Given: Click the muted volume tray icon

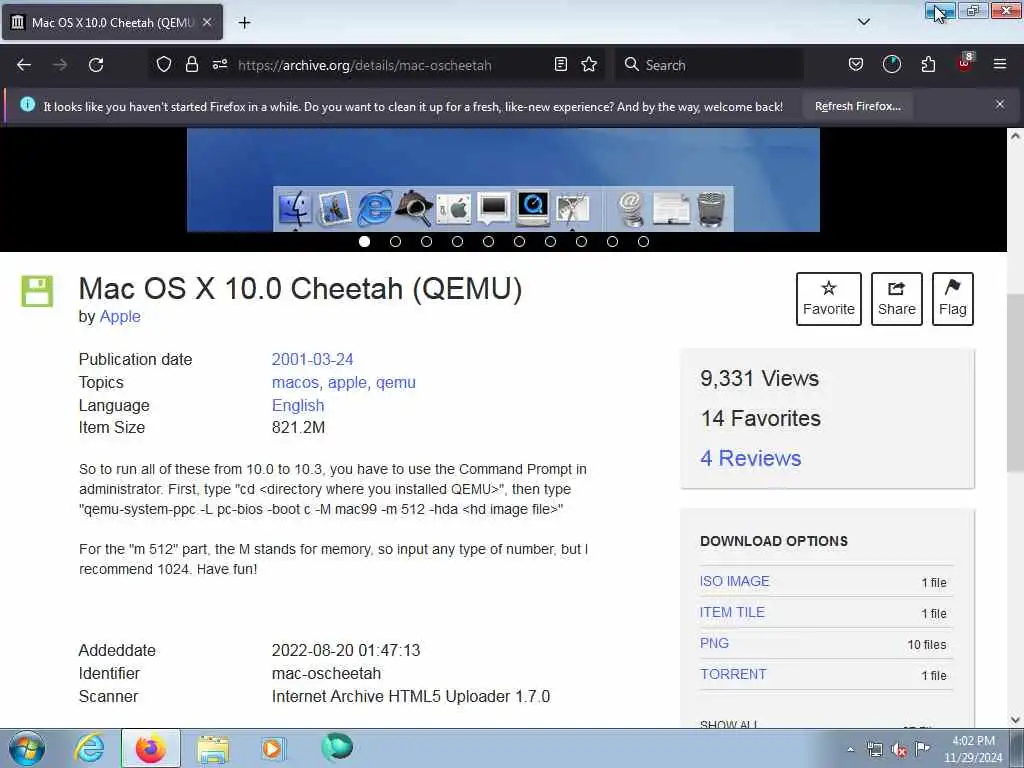Looking at the screenshot, I should click(x=899, y=750).
